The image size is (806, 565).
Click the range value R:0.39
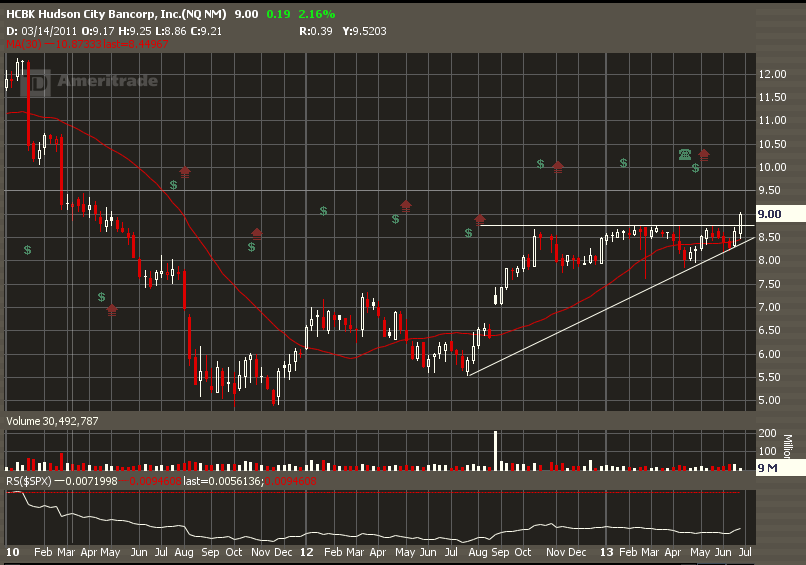(316, 31)
